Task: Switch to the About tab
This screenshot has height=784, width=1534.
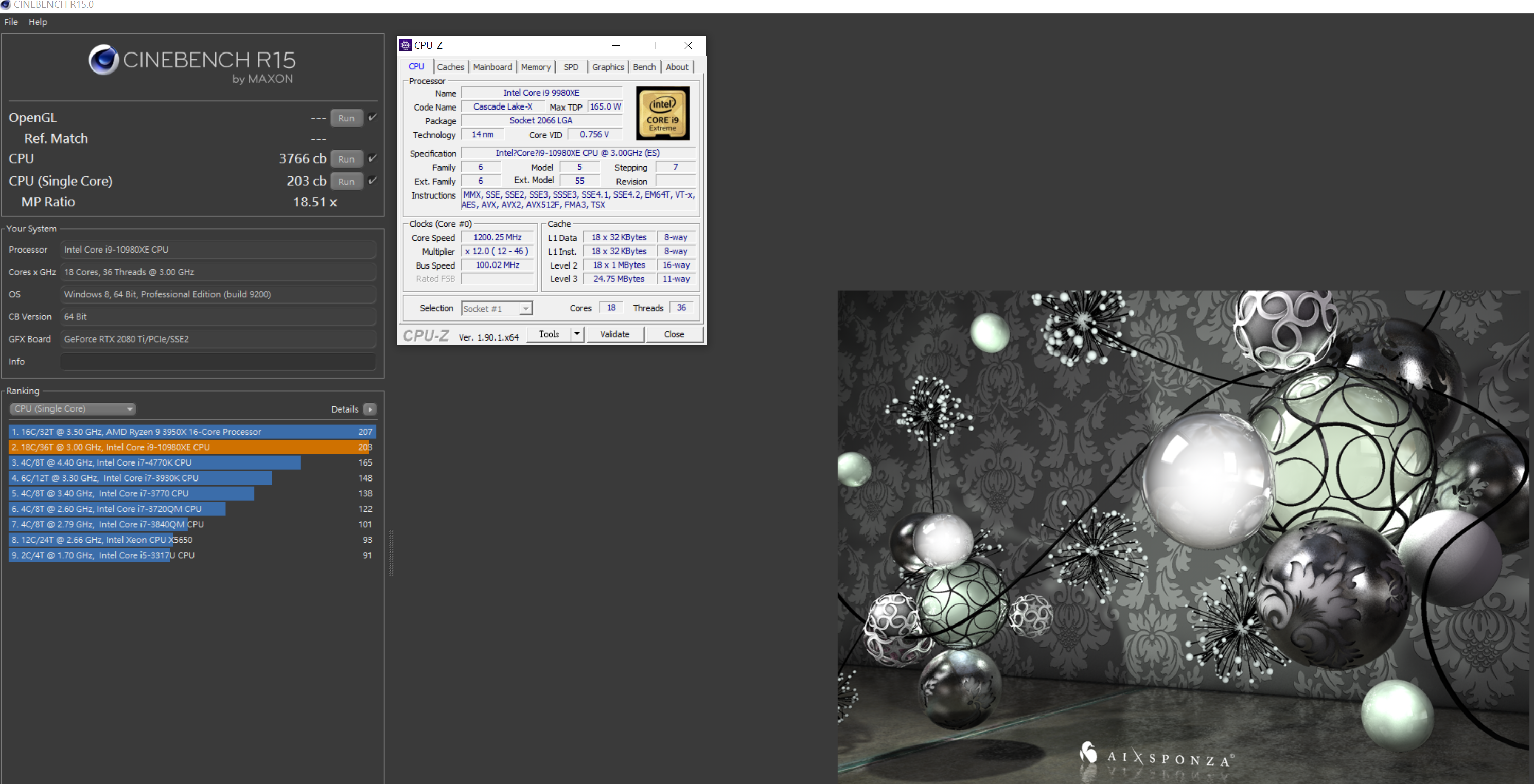Action: (x=677, y=67)
